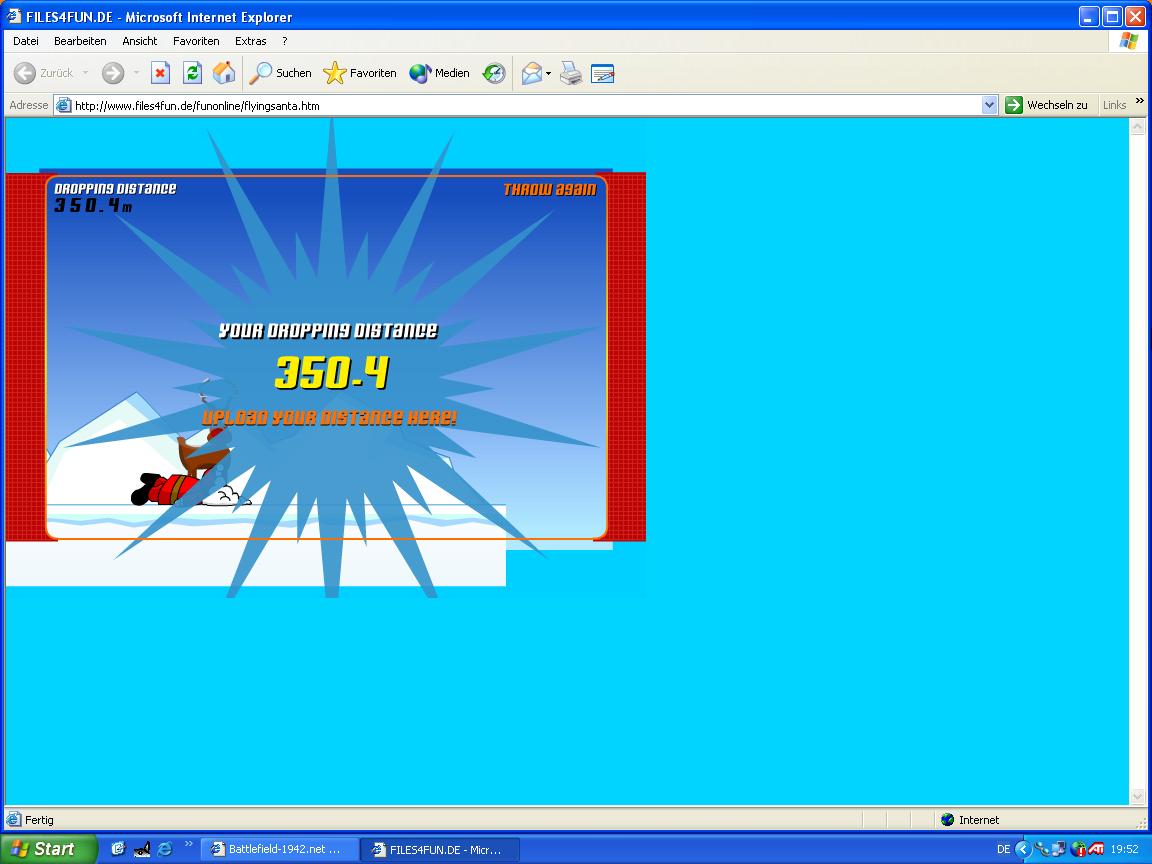
Task: Click the page icon in address bar
Action: [x=64, y=105]
